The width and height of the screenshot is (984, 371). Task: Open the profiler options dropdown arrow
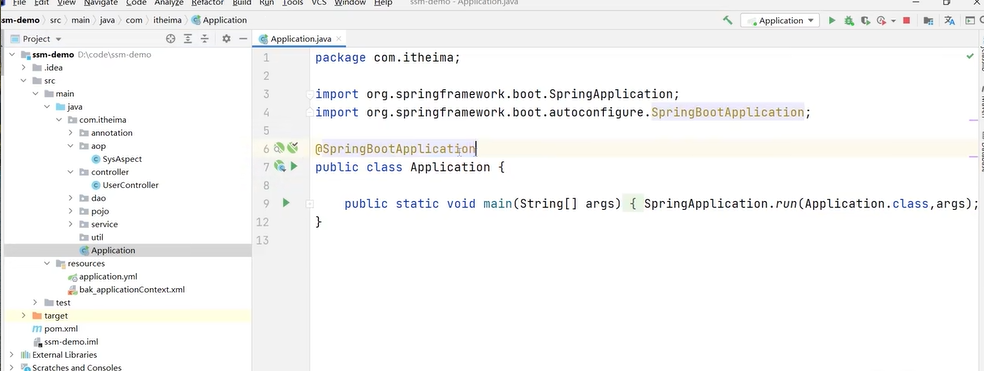(894, 21)
